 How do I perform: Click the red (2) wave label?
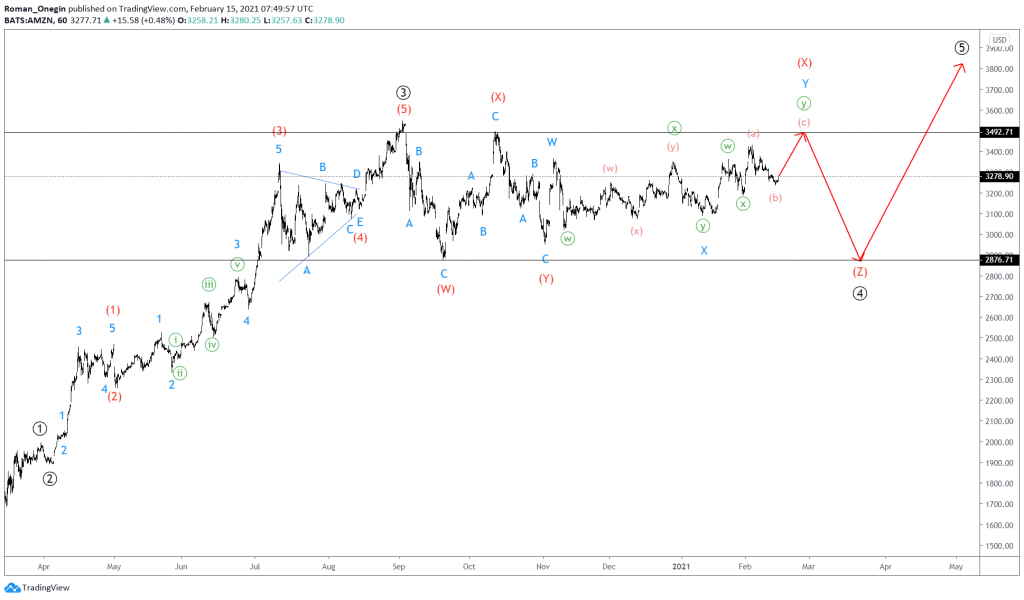click(114, 396)
